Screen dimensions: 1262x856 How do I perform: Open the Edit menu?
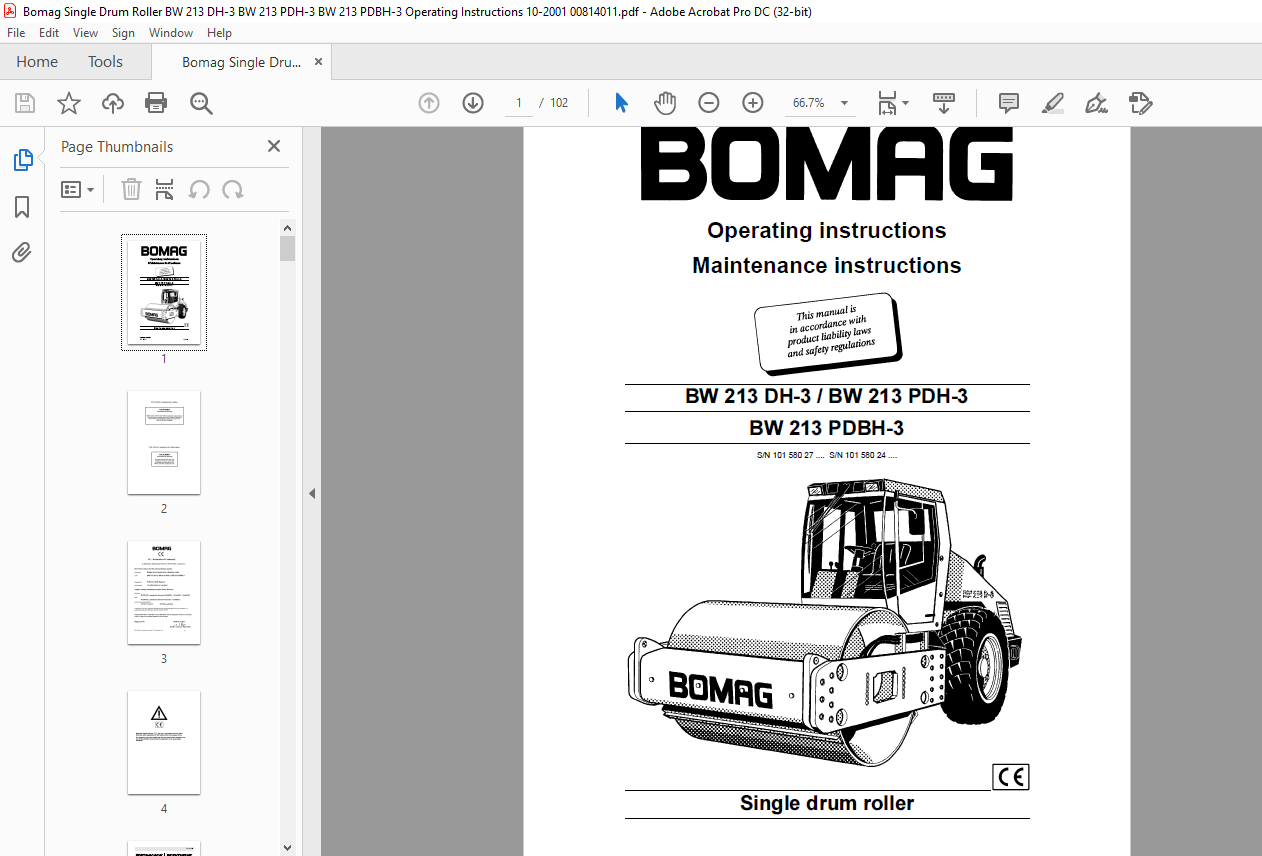[x=49, y=33]
